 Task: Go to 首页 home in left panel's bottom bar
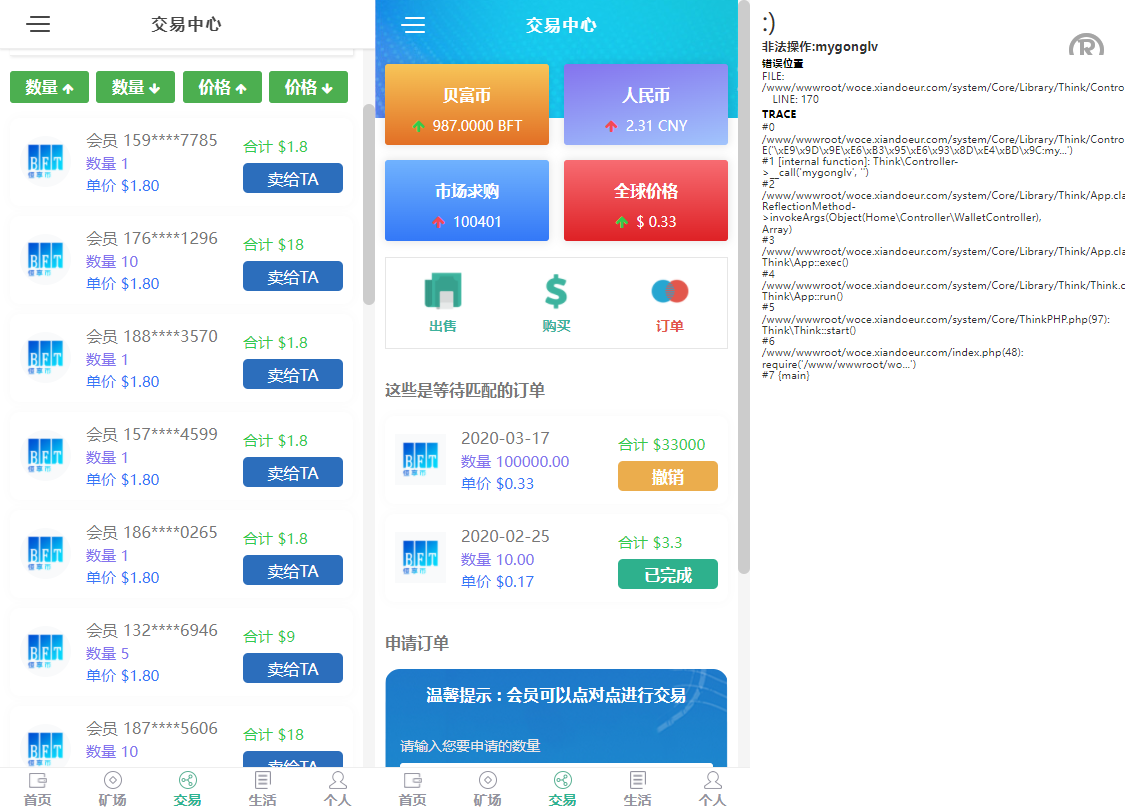(x=38, y=788)
